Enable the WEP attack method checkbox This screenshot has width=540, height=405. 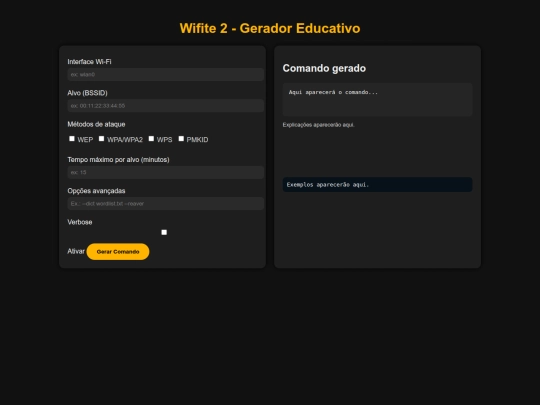click(x=72, y=138)
